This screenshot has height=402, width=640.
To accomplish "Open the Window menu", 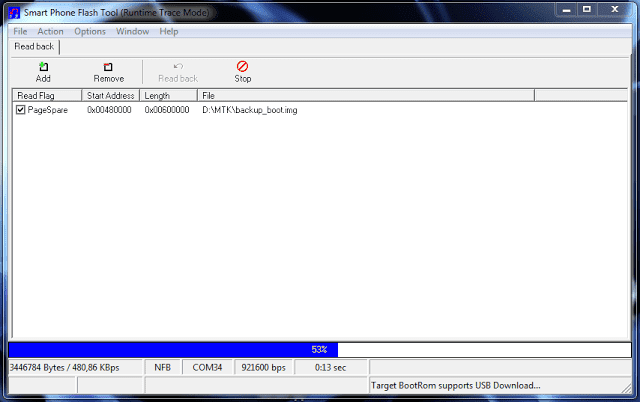I will click(132, 31).
